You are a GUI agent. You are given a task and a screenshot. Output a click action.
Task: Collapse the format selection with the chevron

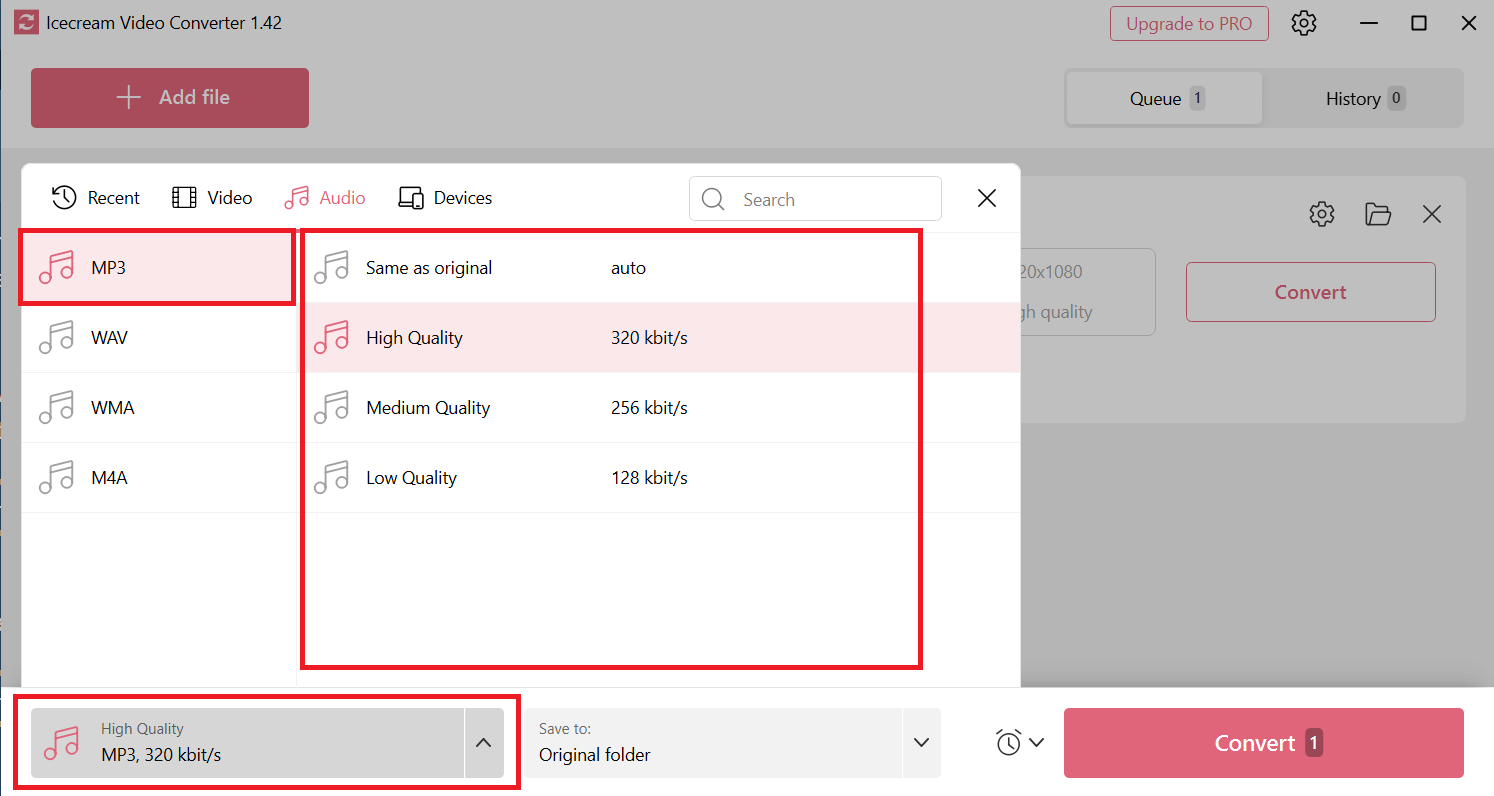(x=484, y=742)
